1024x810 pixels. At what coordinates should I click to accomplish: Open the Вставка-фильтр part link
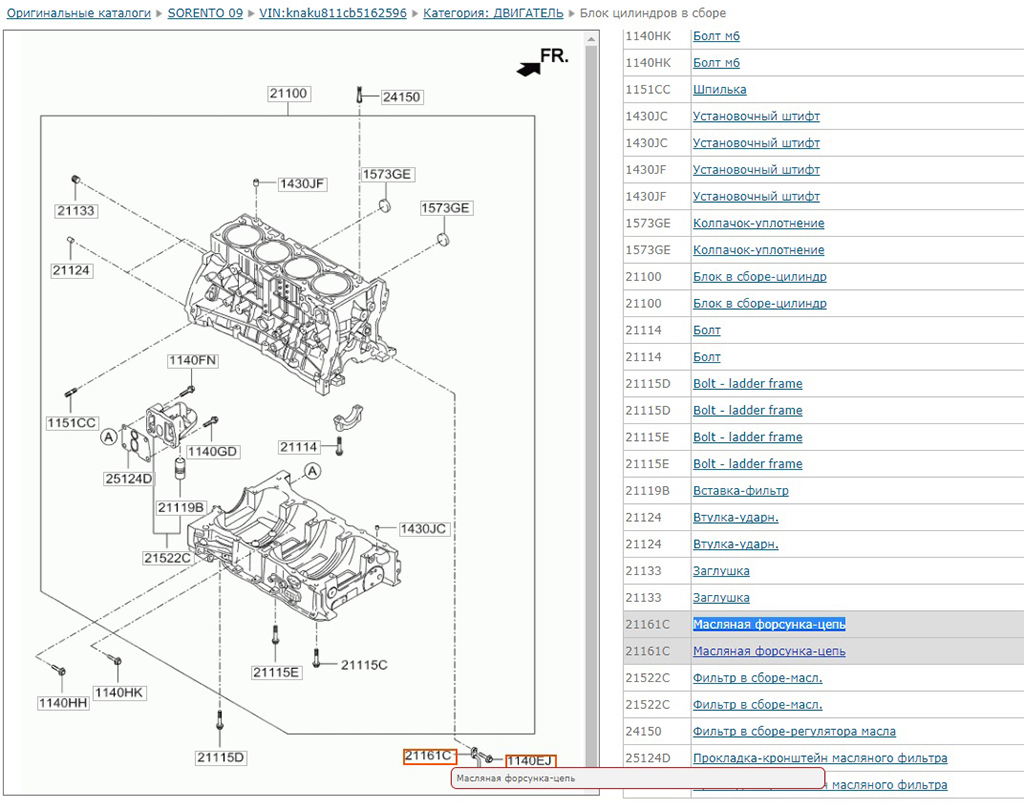point(740,491)
